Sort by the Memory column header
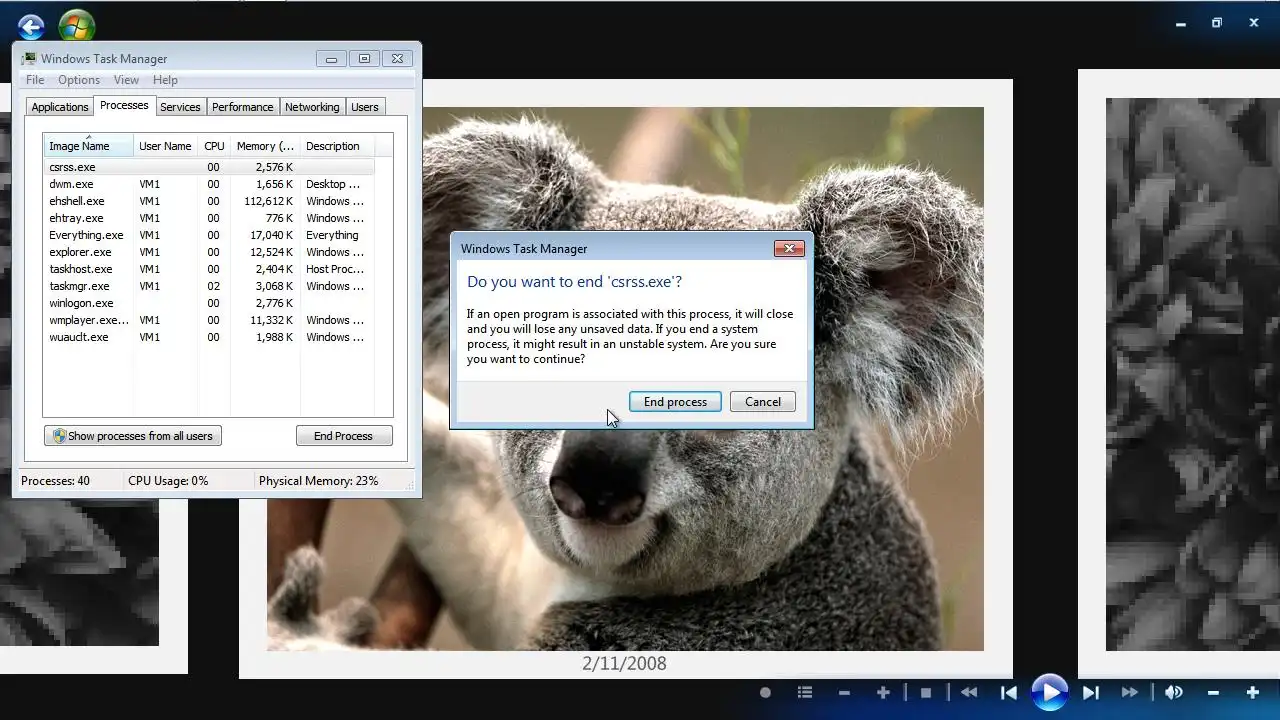The image size is (1280, 720). (x=264, y=146)
